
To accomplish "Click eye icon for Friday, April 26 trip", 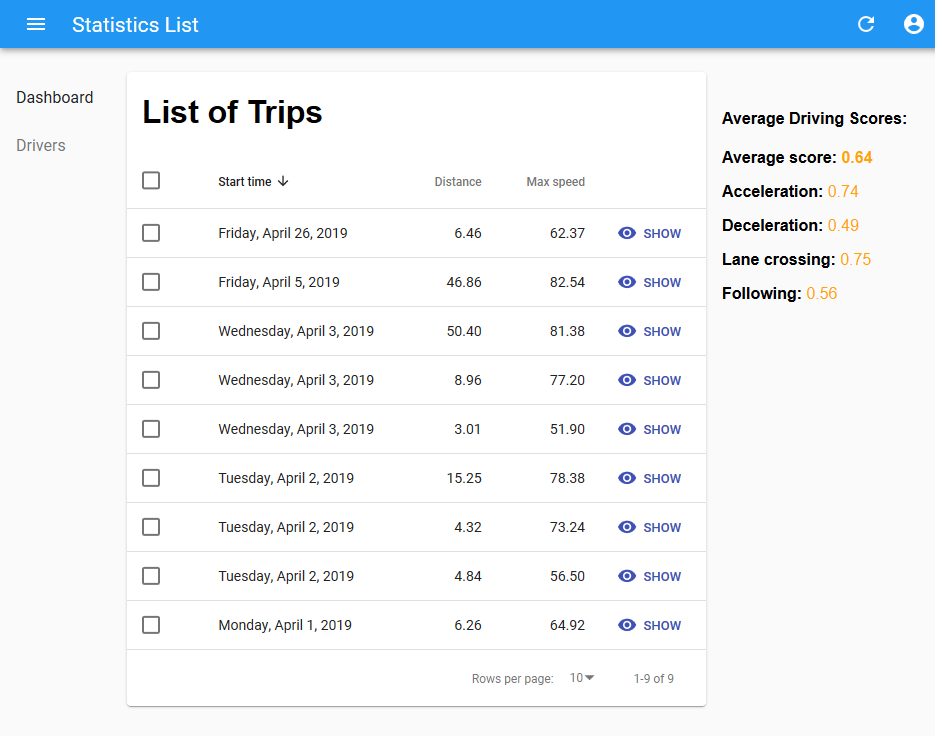I will pos(627,233).
